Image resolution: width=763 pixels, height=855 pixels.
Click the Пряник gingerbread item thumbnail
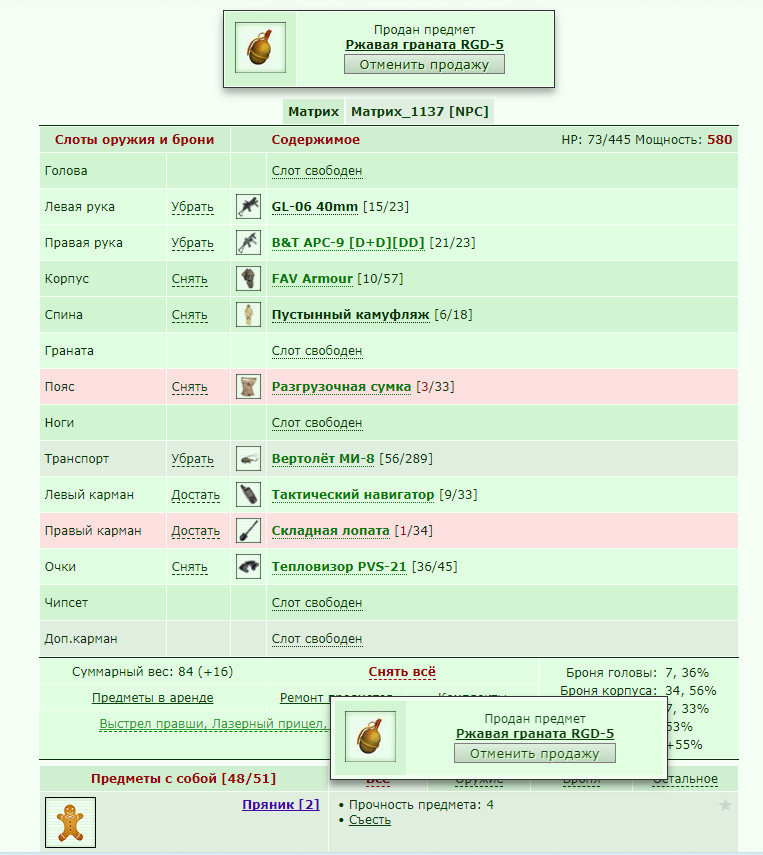click(70, 822)
